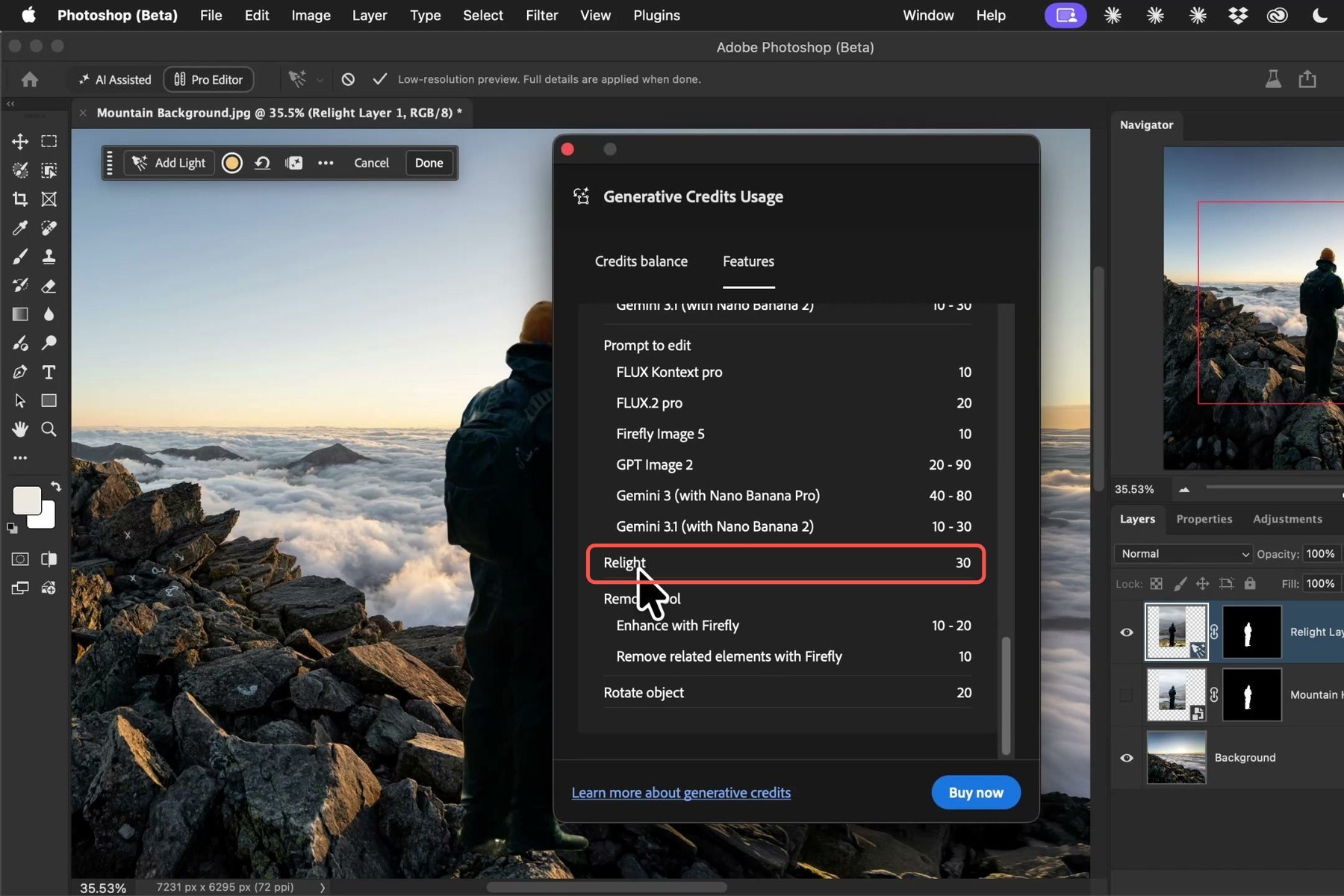Click the orange light color swatch

(232, 163)
